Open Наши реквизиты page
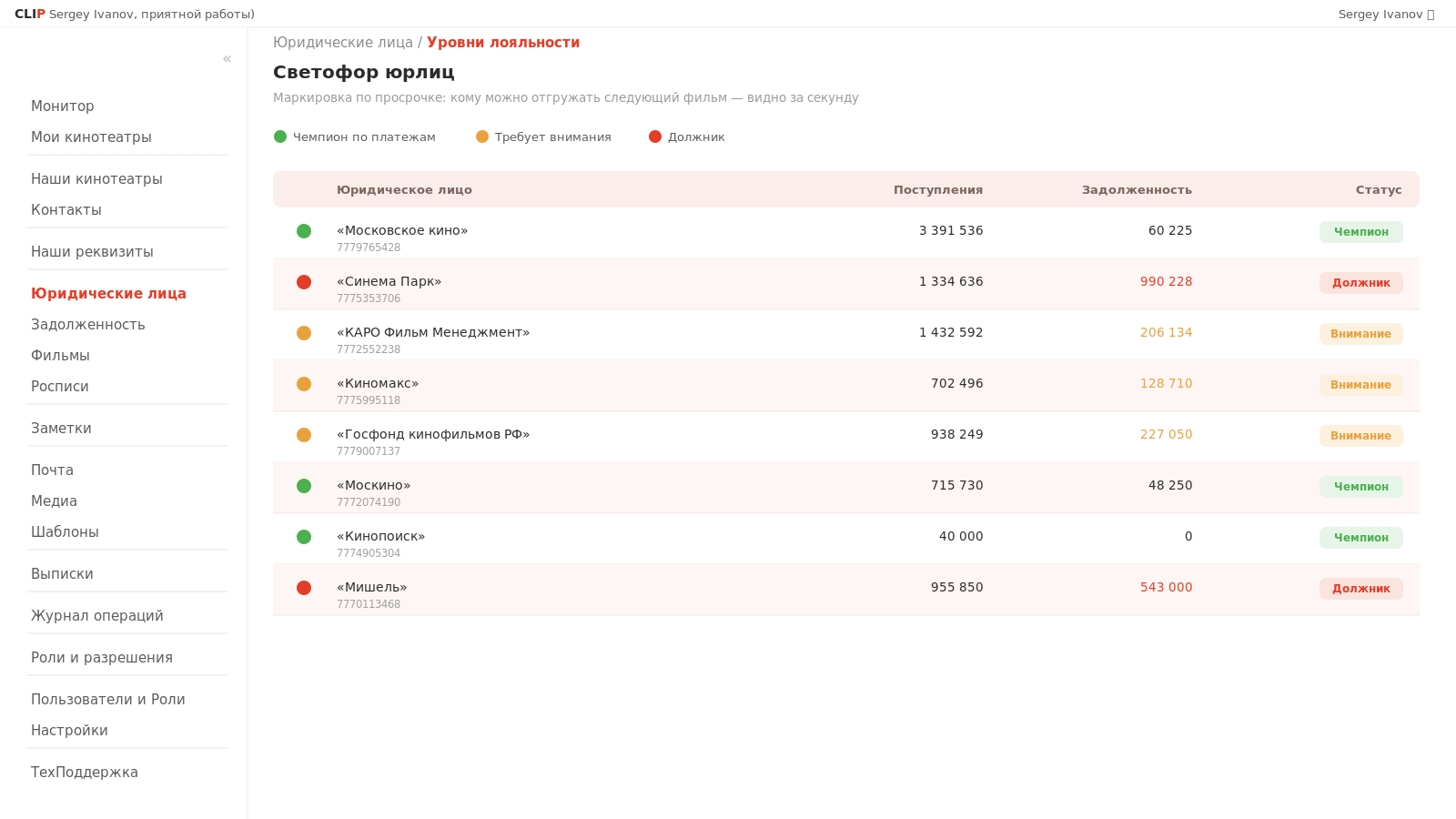 pos(92,252)
